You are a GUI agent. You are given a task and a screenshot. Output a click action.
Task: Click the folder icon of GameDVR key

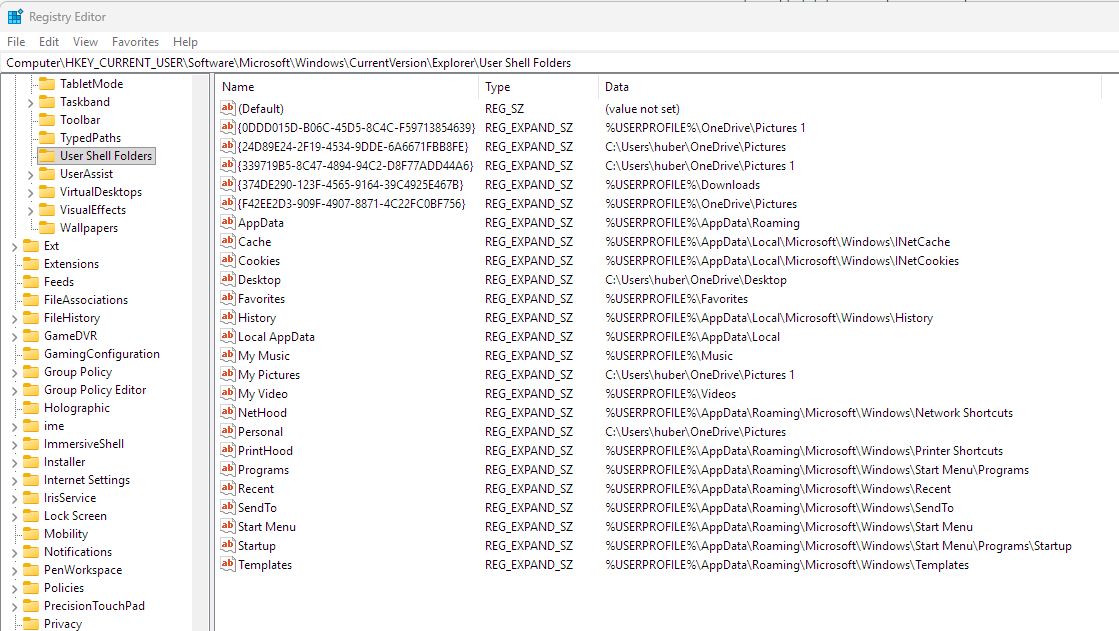(x=31, y=335)
